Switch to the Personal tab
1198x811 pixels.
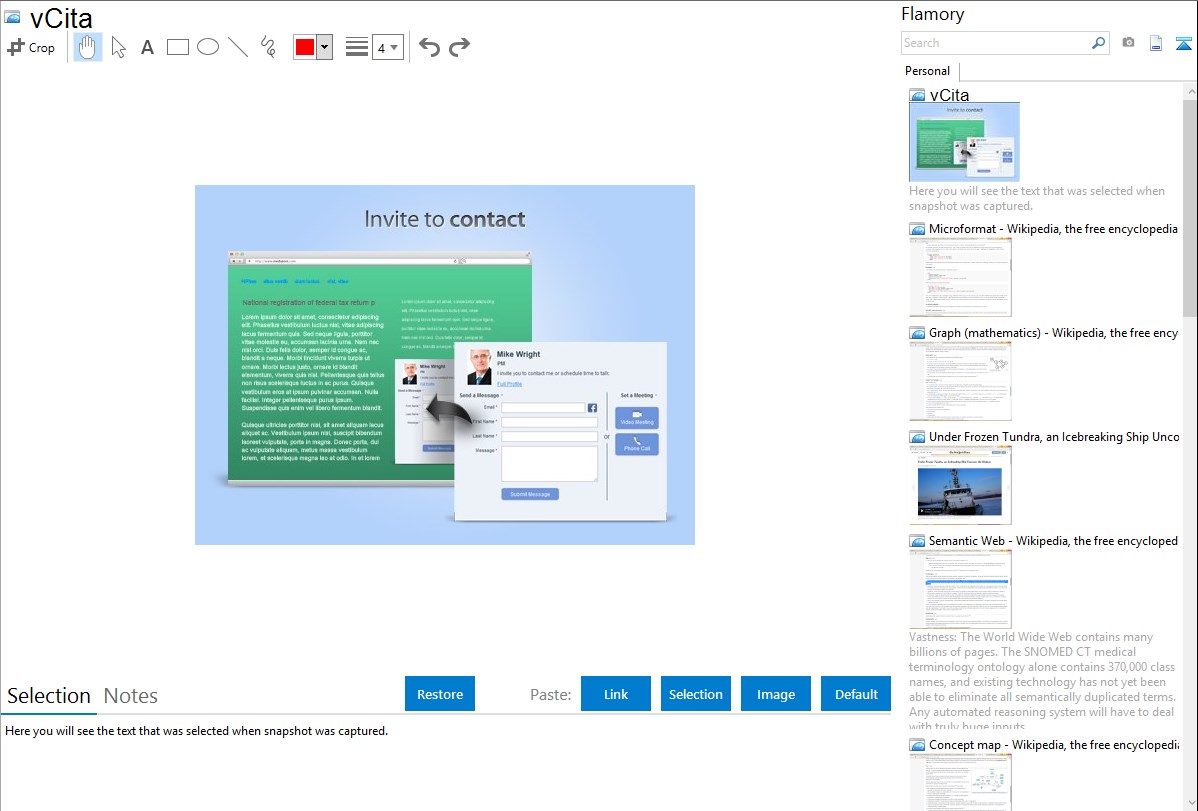click(928, 71)
